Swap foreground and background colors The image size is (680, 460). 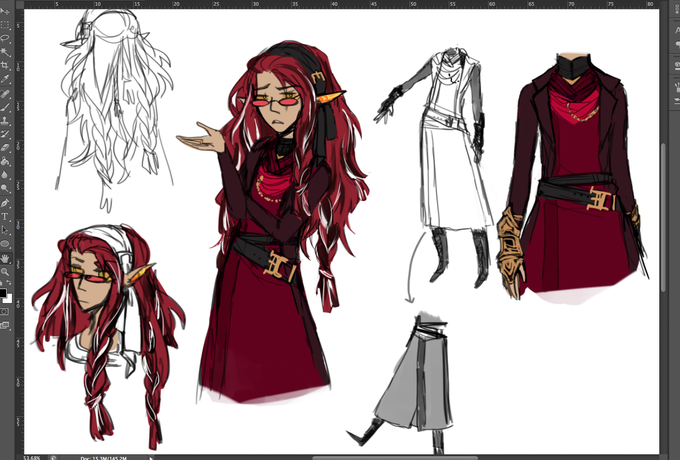click(x=10, y=283)
